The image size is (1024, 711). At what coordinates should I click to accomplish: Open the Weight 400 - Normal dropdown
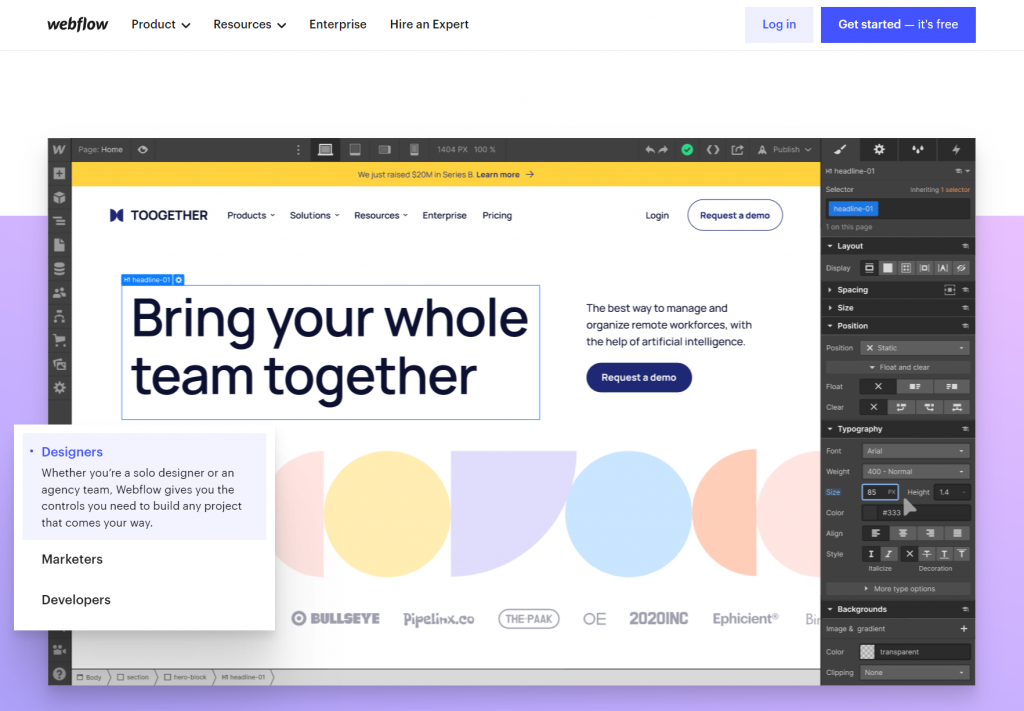click(916, 471)
